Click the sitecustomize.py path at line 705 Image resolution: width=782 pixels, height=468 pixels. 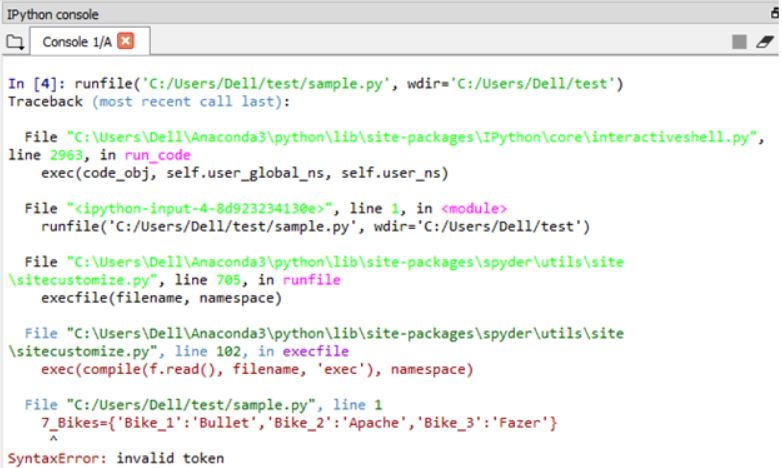tap(316, 271)
